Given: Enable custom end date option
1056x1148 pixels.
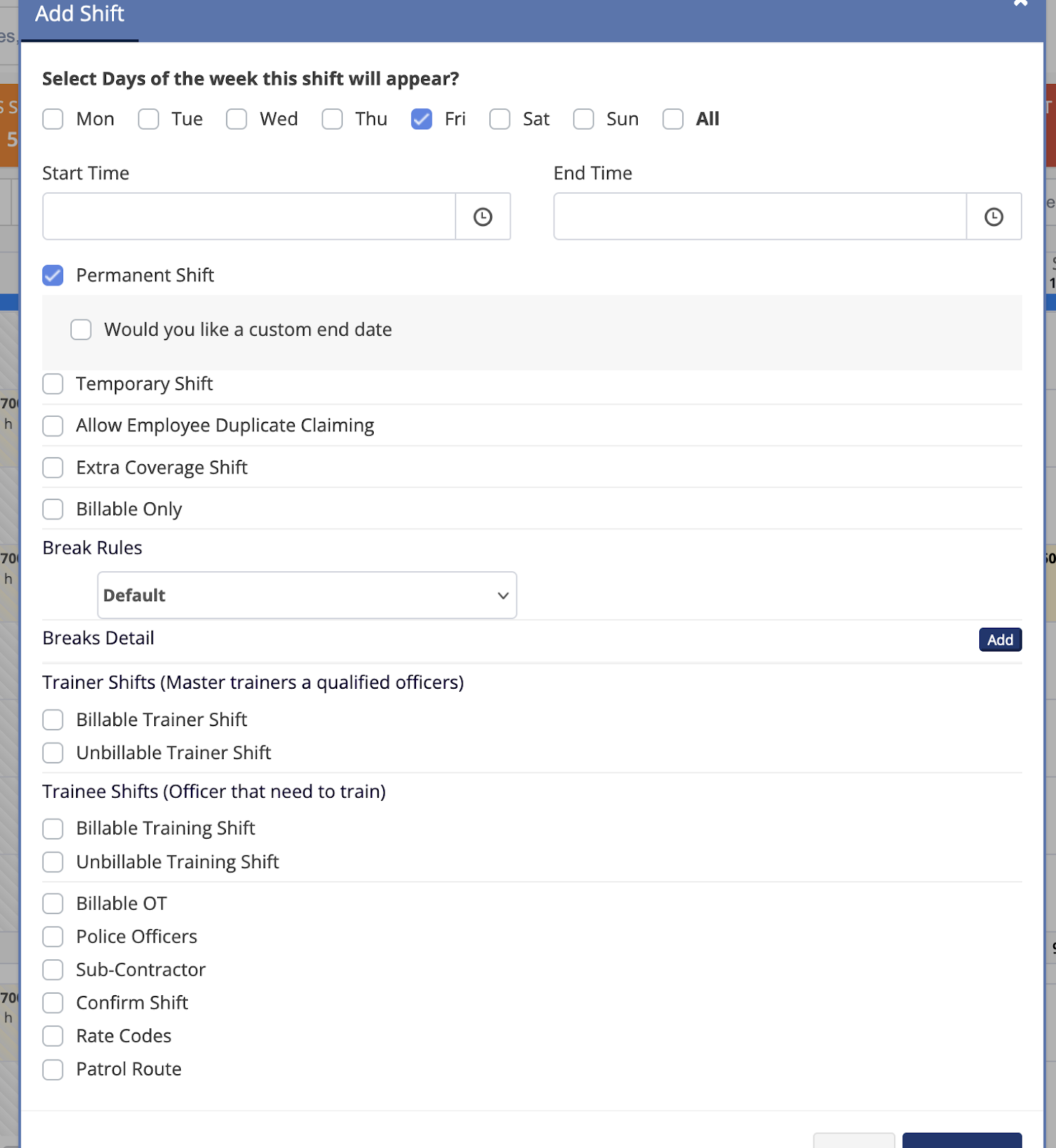Looking at the screenshot, I should 81,330.
